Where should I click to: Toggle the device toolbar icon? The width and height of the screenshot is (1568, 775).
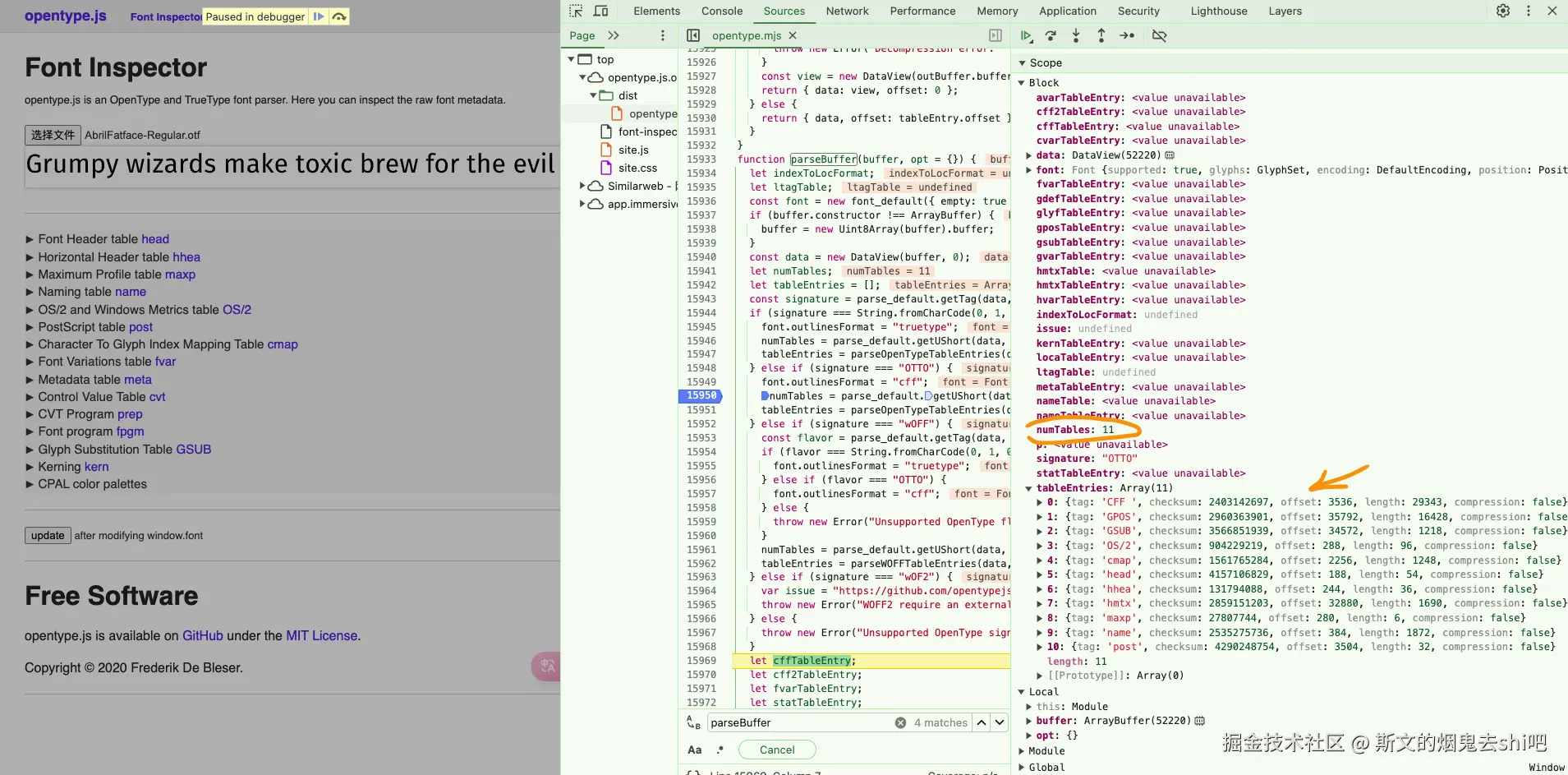pos(600,11)
